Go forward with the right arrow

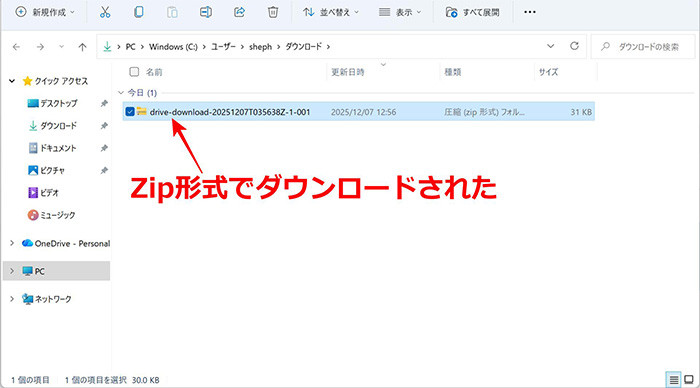tap(40, 47)
